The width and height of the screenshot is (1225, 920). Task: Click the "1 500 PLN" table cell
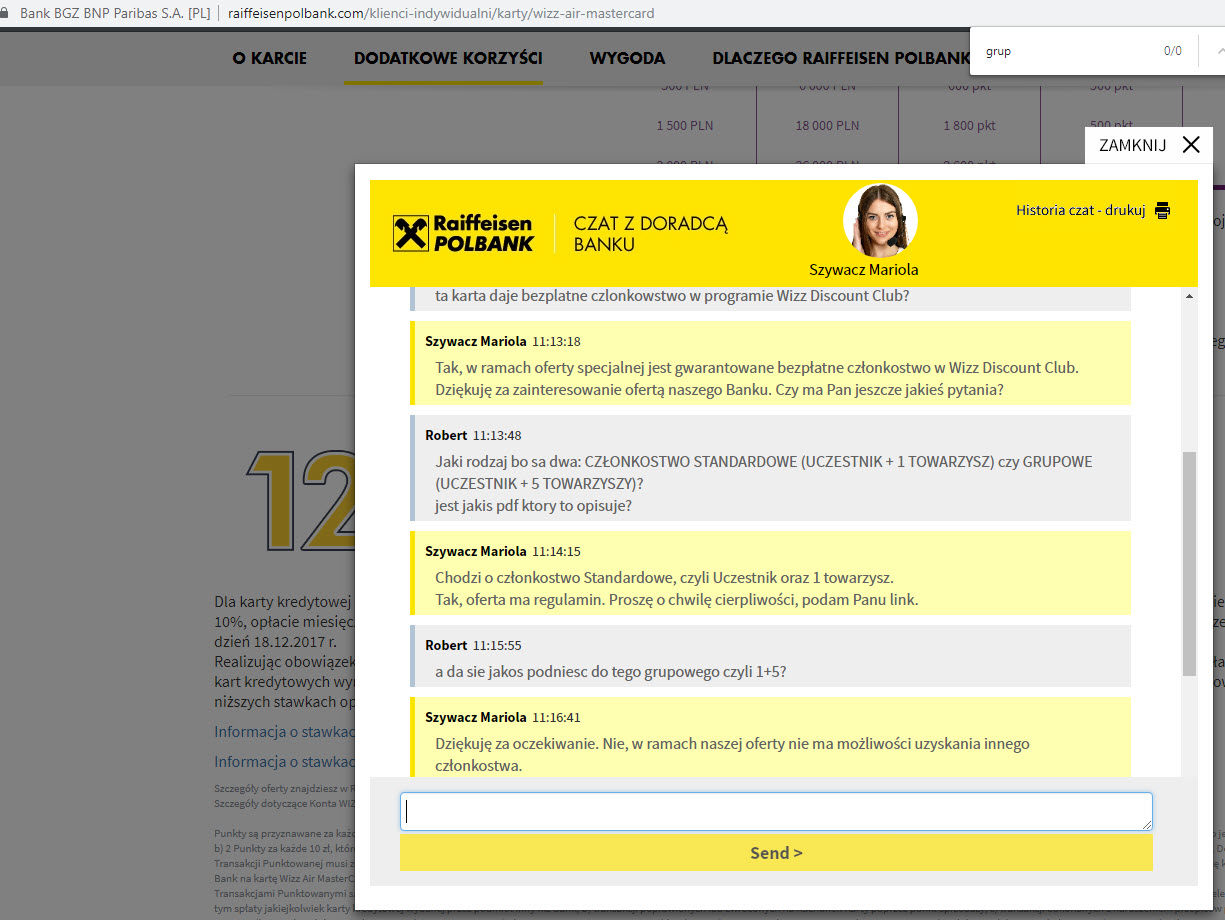(685, 126)
